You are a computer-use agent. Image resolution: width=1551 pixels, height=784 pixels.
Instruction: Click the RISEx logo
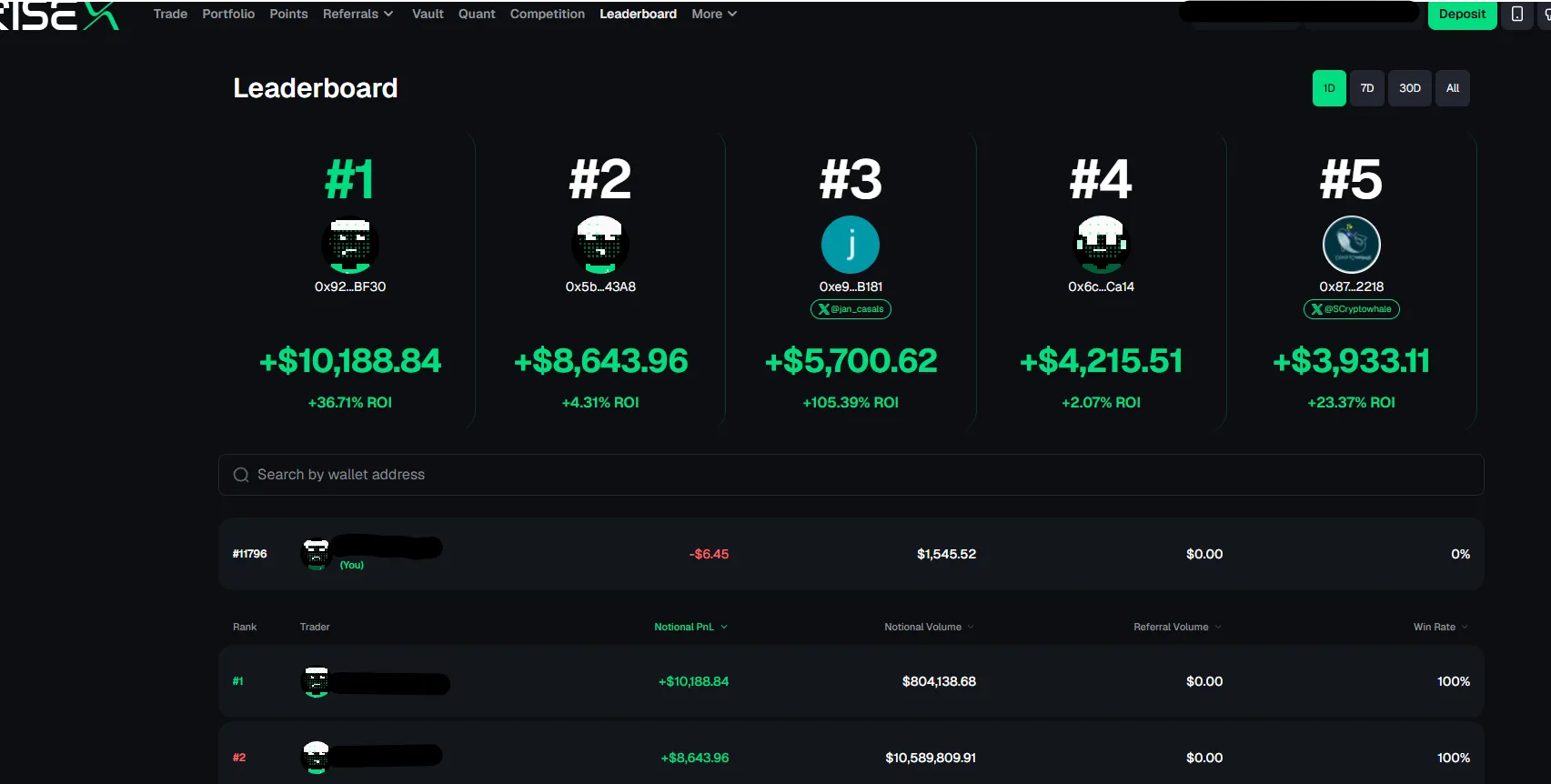pyautogui.click(x=59, y=15)
